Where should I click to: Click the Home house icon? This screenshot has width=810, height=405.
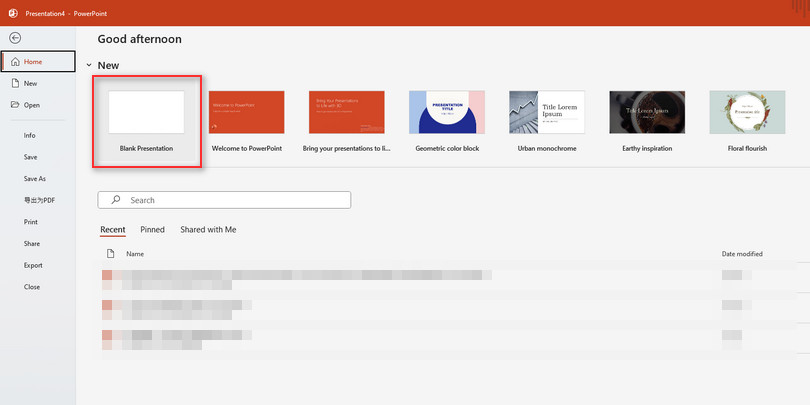click(14, 62)
